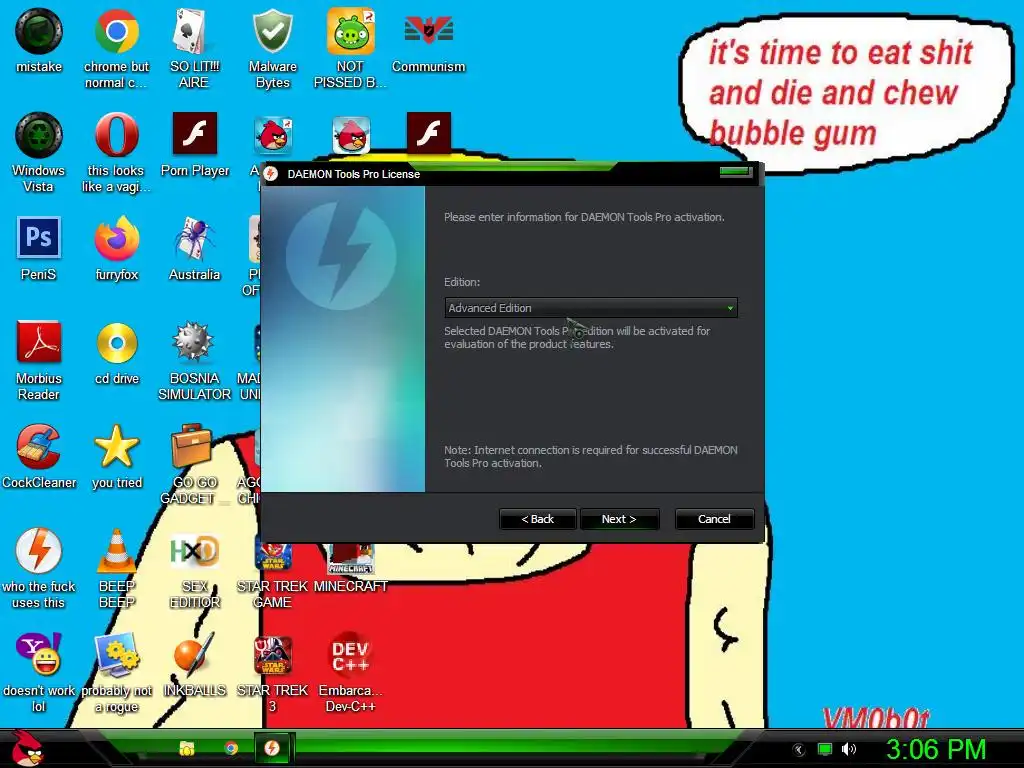Expand the Edition dropdown 'Advanced Edition'
The width and height of the screenshot is (1024, 768).
pyautogui.click(x=591, y=308)
